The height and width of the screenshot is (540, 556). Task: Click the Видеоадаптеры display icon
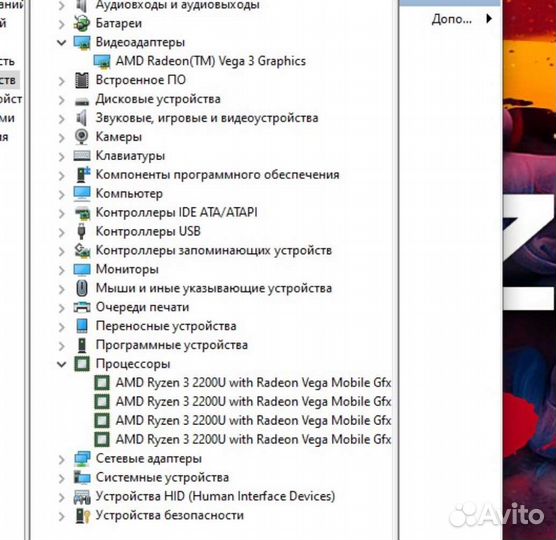click(82, 42)
